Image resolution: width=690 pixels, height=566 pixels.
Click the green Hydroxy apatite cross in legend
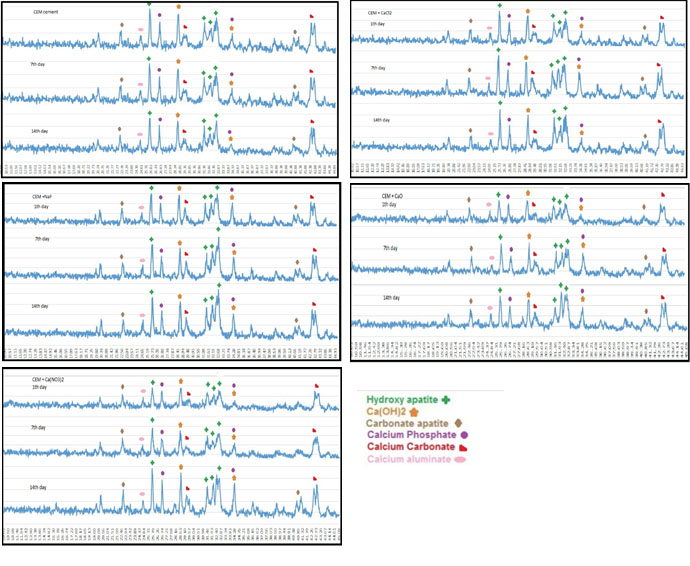click(444, 399)
